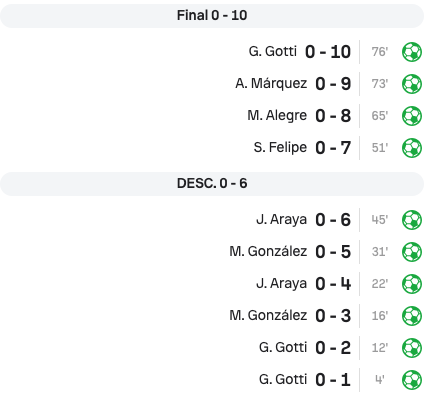
Task: Click the goal ball icon at 16'
Action: pyautogui.click(x=412, y=316)
